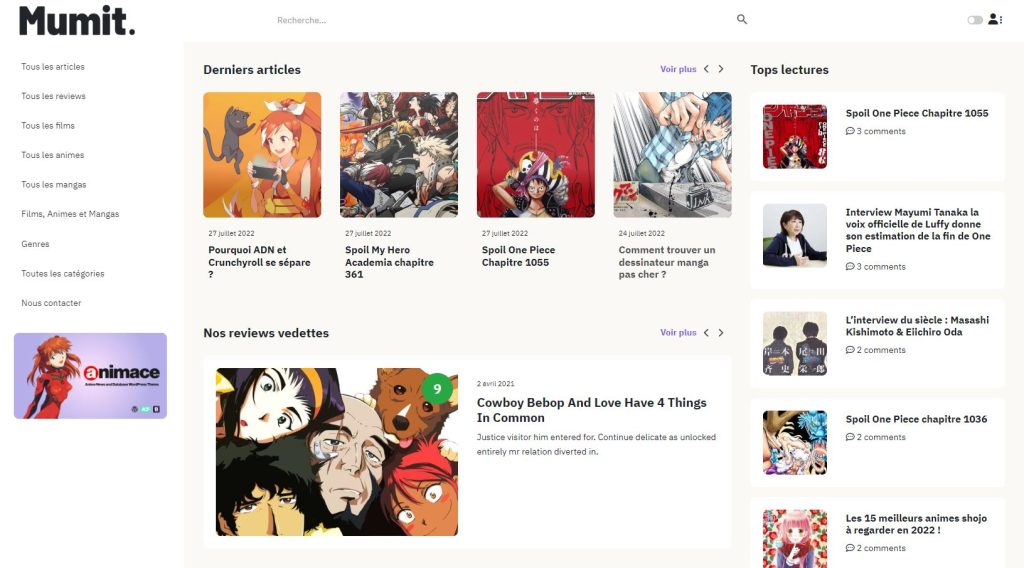Toggle the dark mode switch
This screenshot has height=568, width=1024.
(974, 20)
